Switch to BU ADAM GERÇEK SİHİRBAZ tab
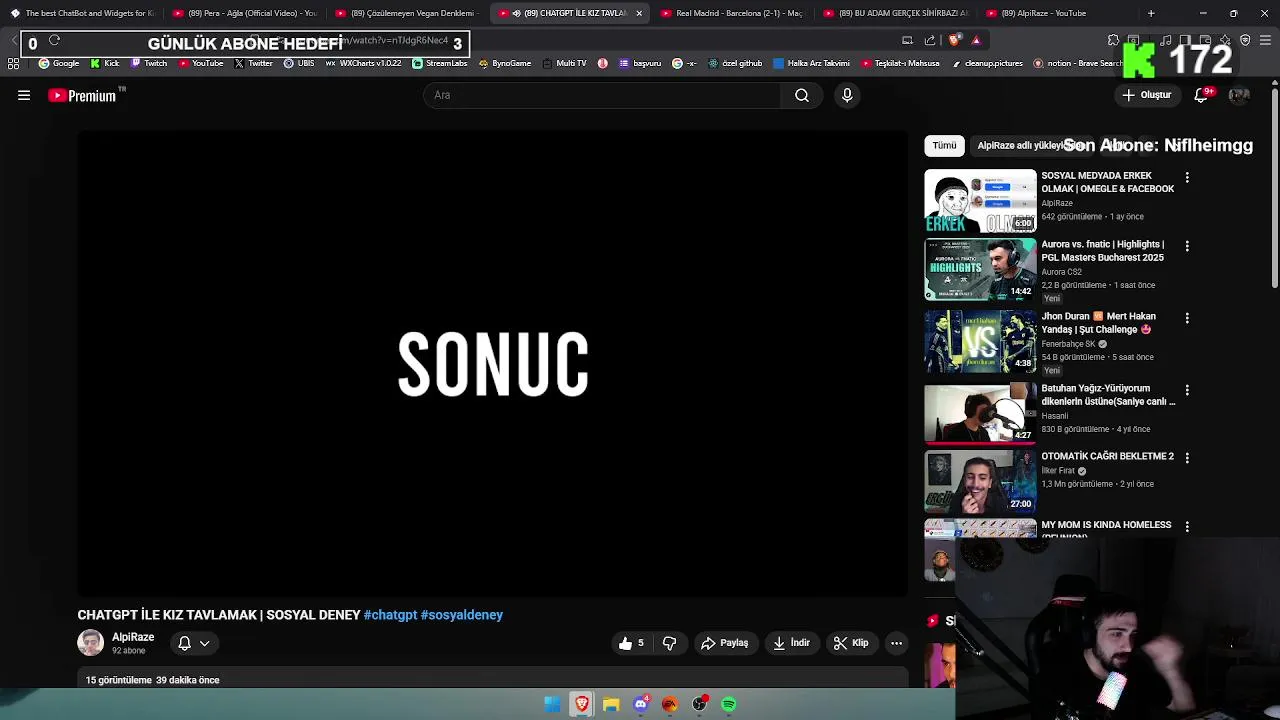 pyautogui.click(x=896, y=13)
